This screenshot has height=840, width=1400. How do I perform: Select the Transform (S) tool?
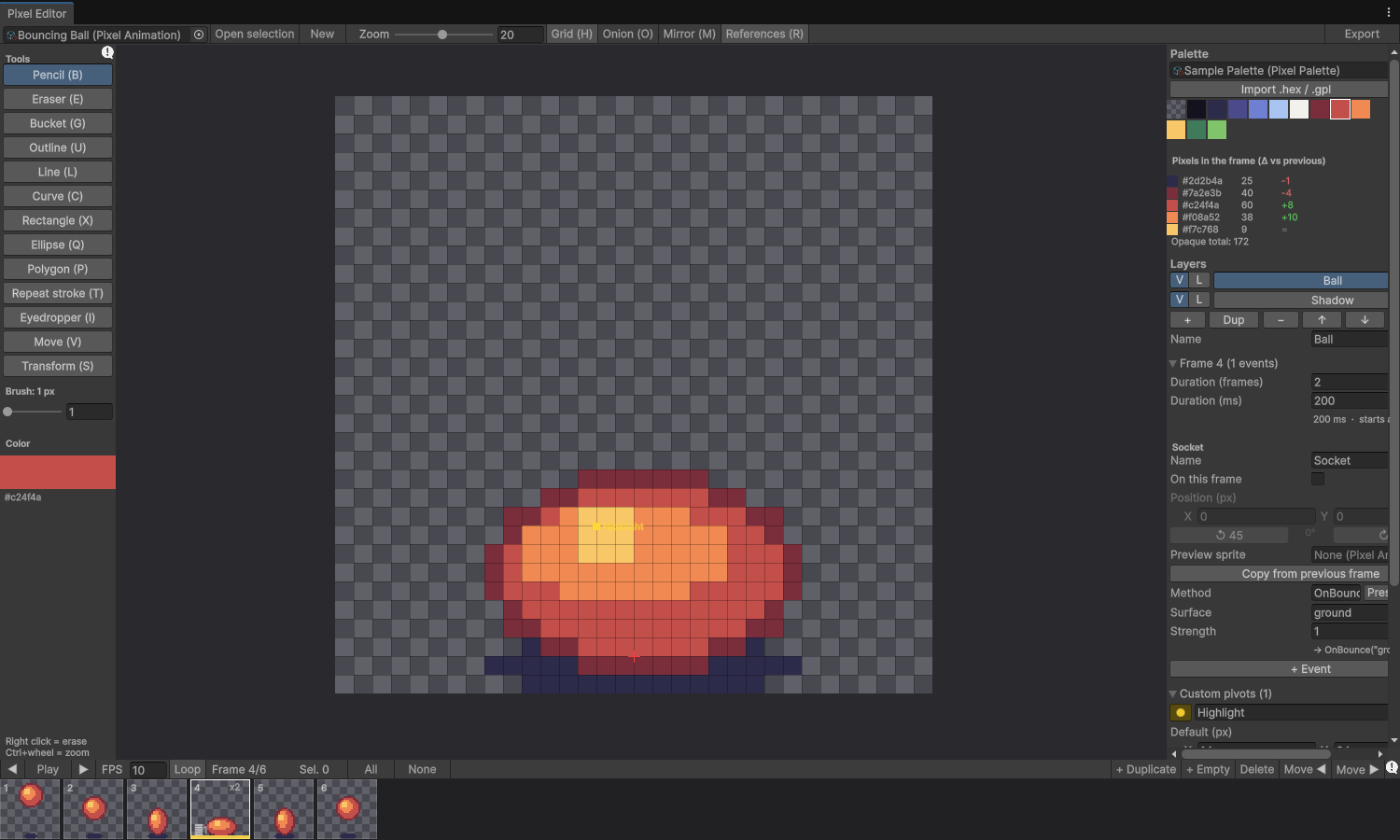pos(58,366)
